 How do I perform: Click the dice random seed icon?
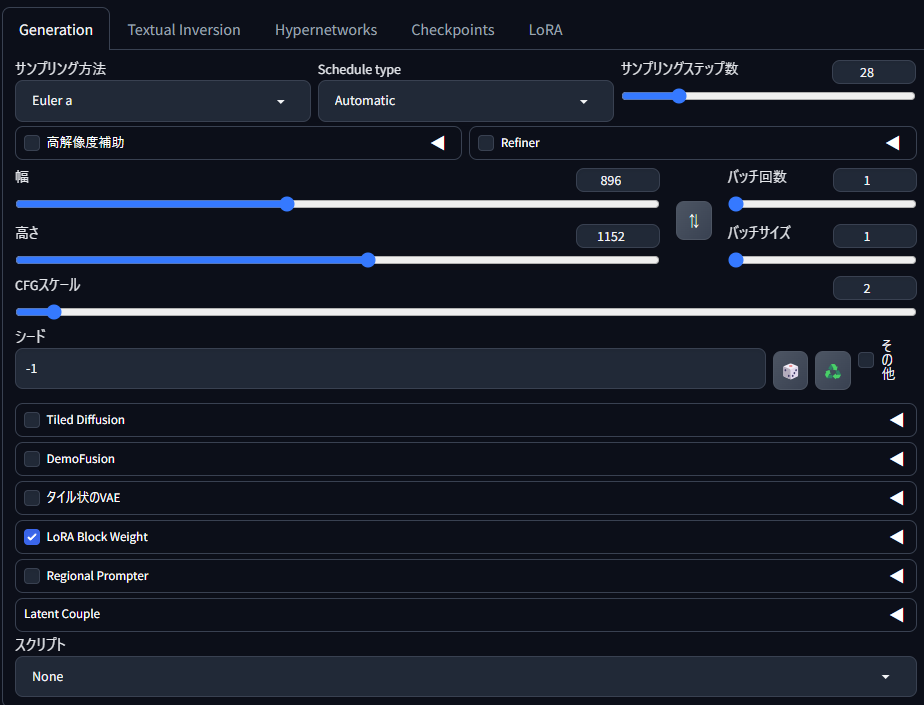(790, 370)
